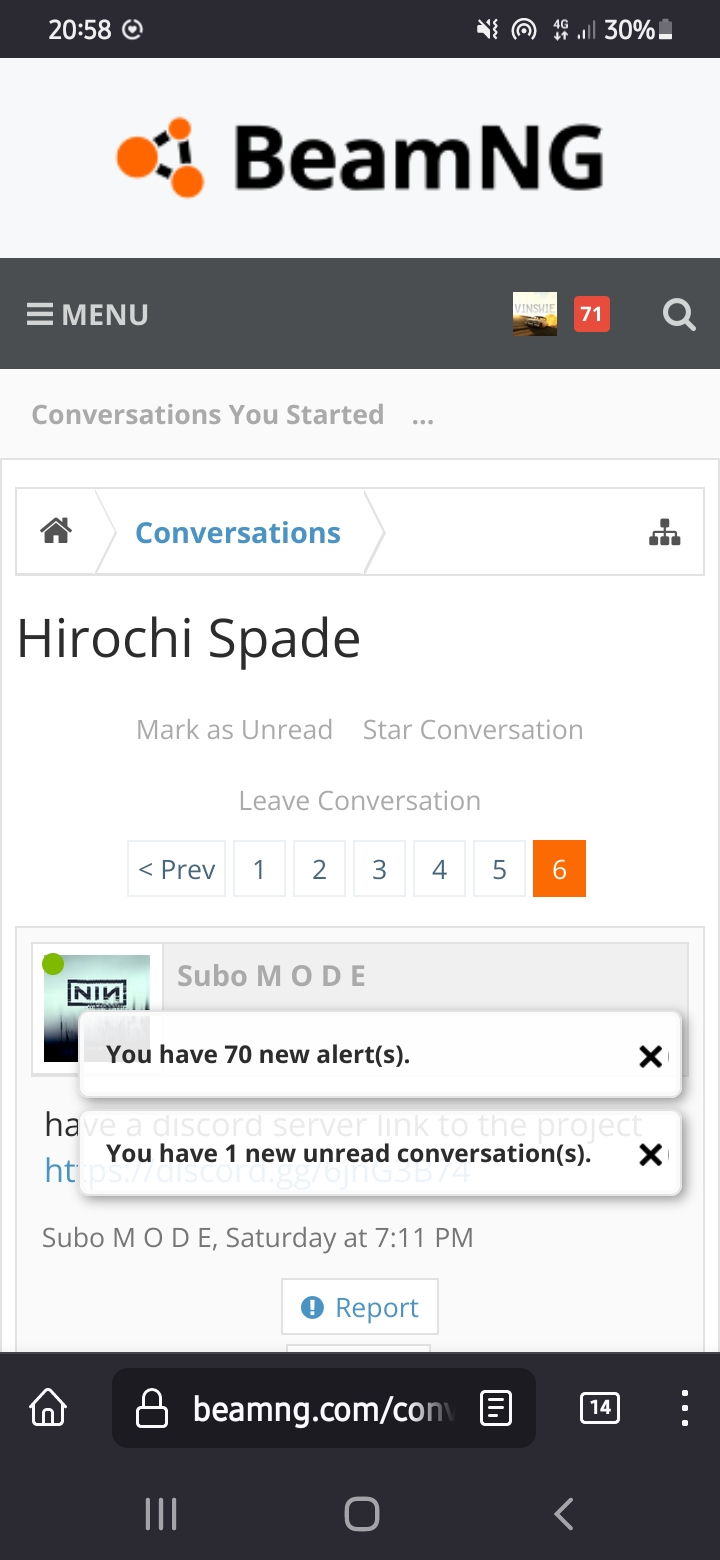Open browser home icon in bottom bar

pos(48,1408)
